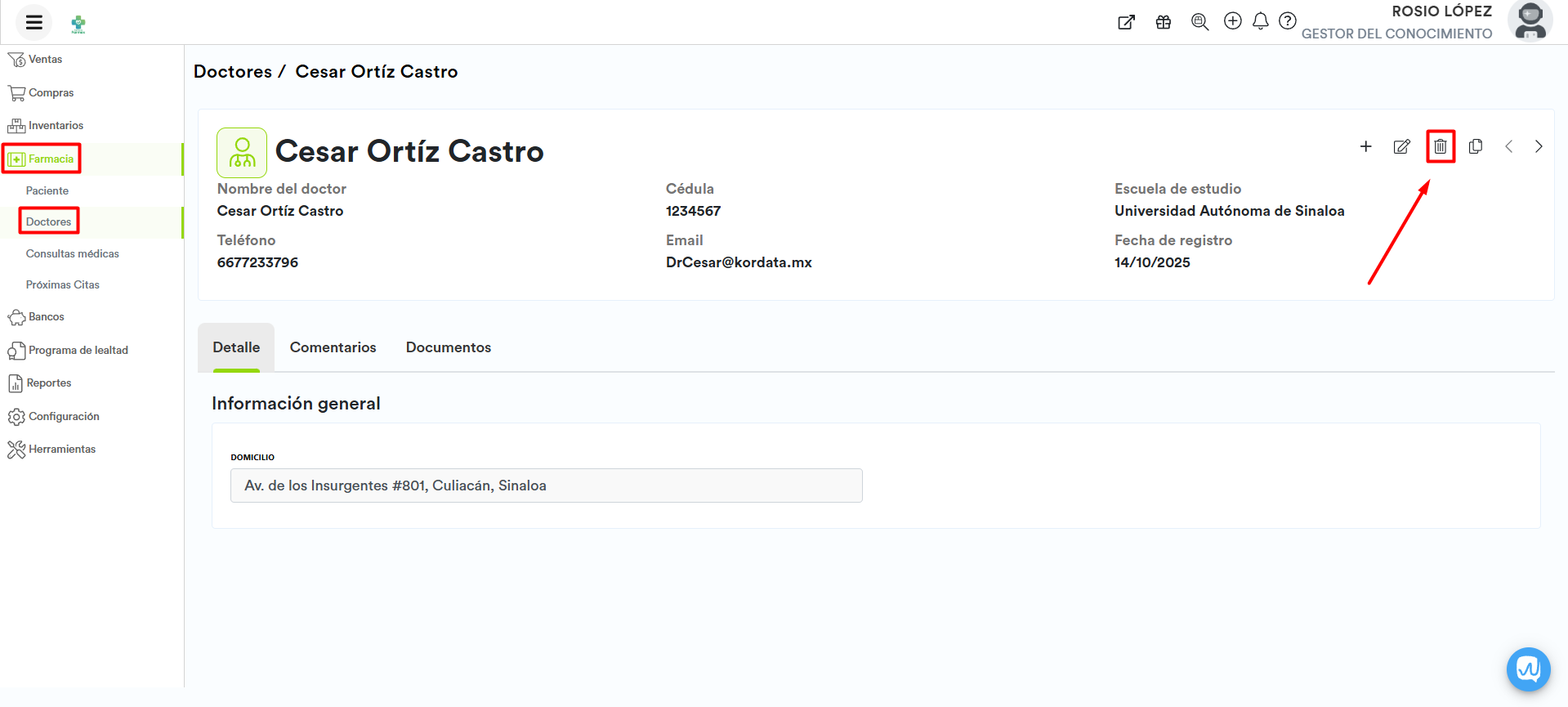Switch to the Comentarios tab
This screenshot has width=1568, height=707.
tap(333, 347)
